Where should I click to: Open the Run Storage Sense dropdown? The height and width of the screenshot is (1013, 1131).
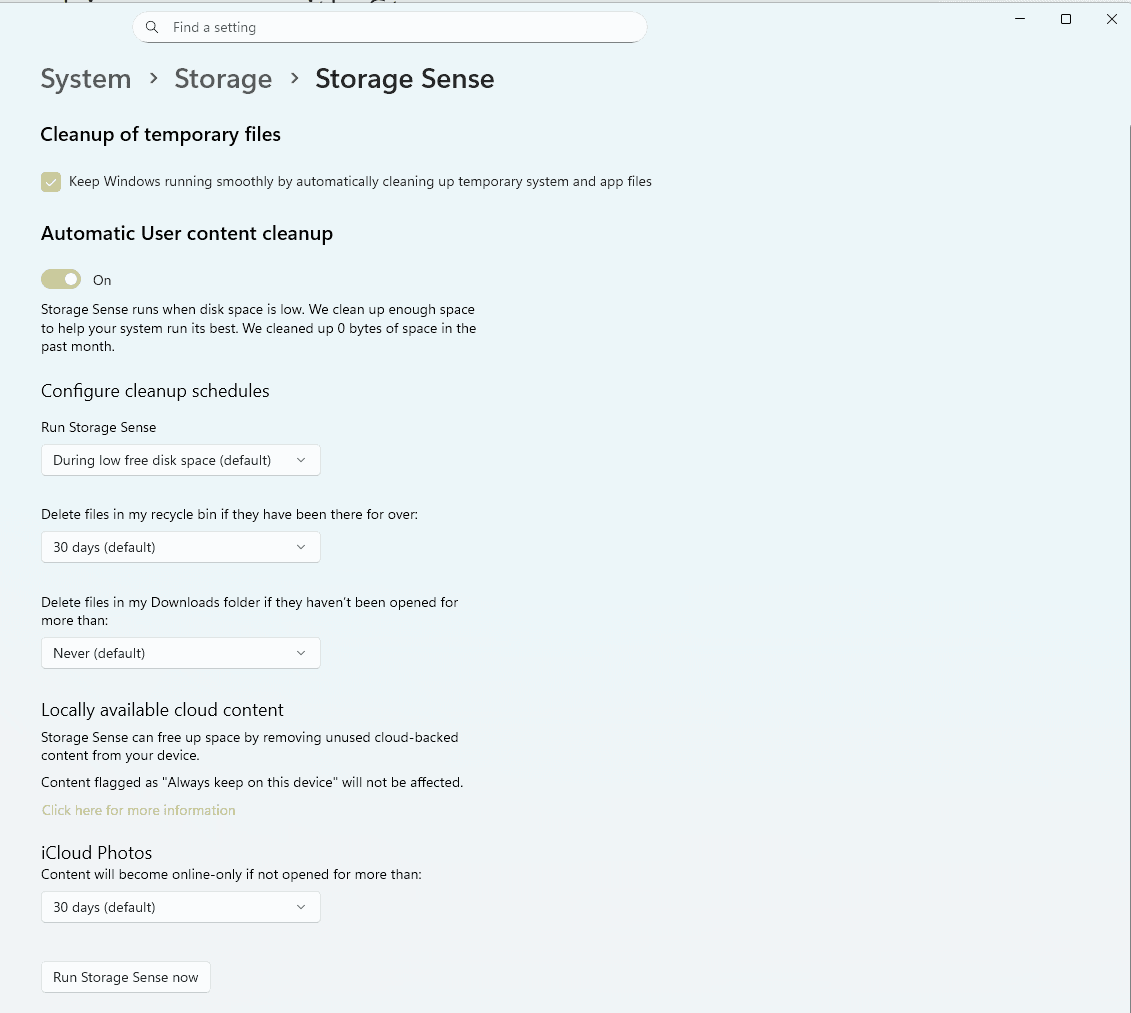pos(180,460)
